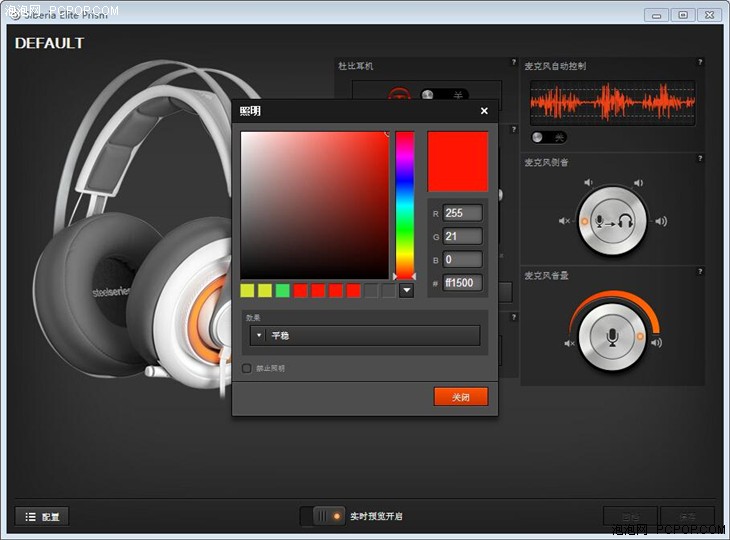Click the sidetone medium-volume speaker icon
Viewport: 730px width, 540px height.
638,183
